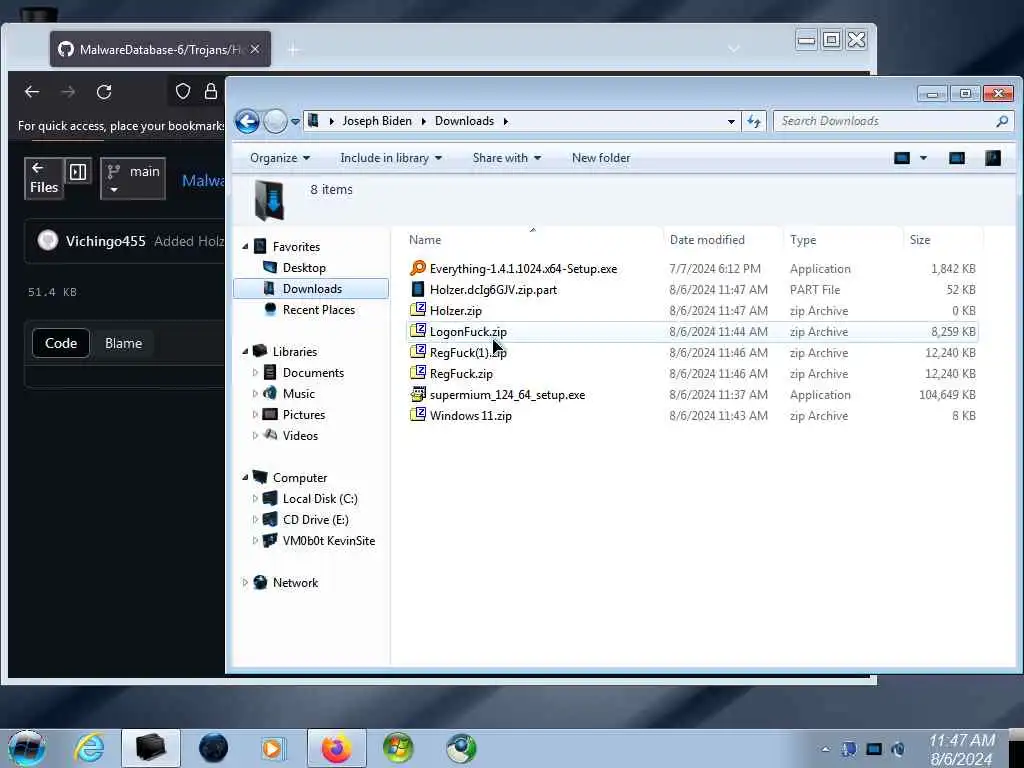Open a new tab in Firefox

tap(293, 50)
